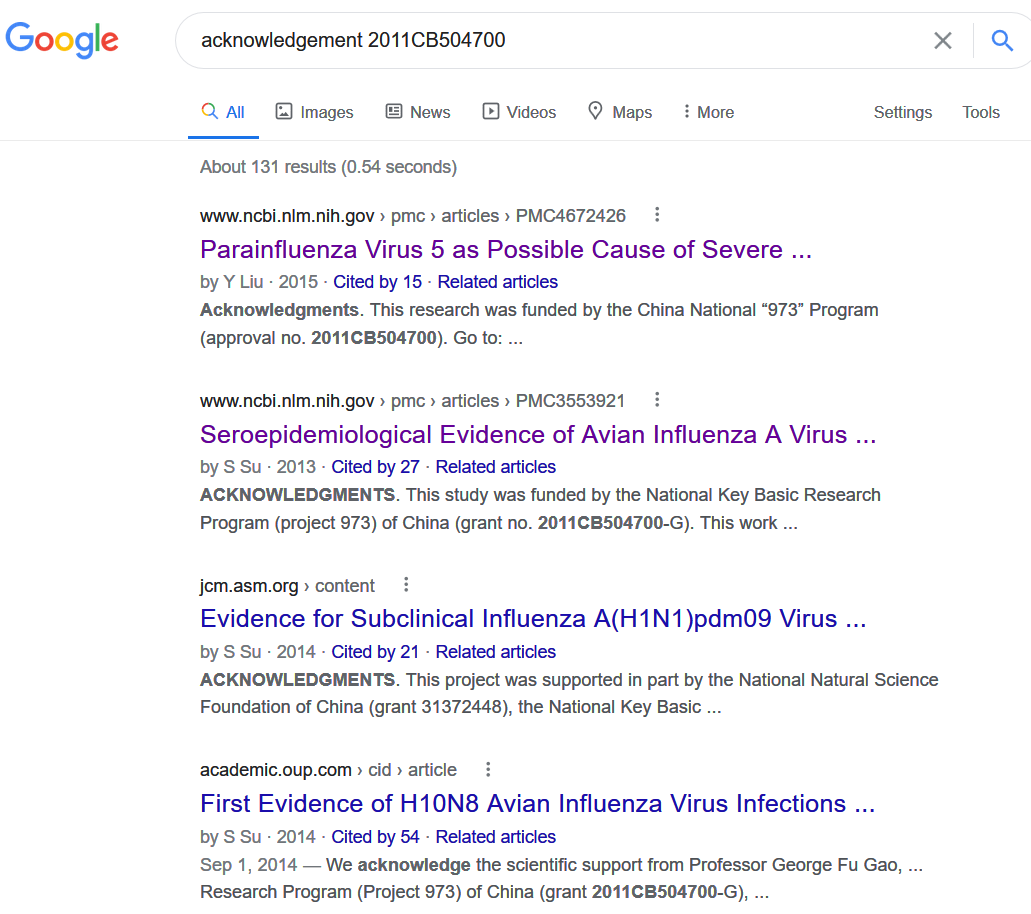Click the PMC4672426 URL breadcrumb
1031x914 pixels.
[x=413, y=216]
